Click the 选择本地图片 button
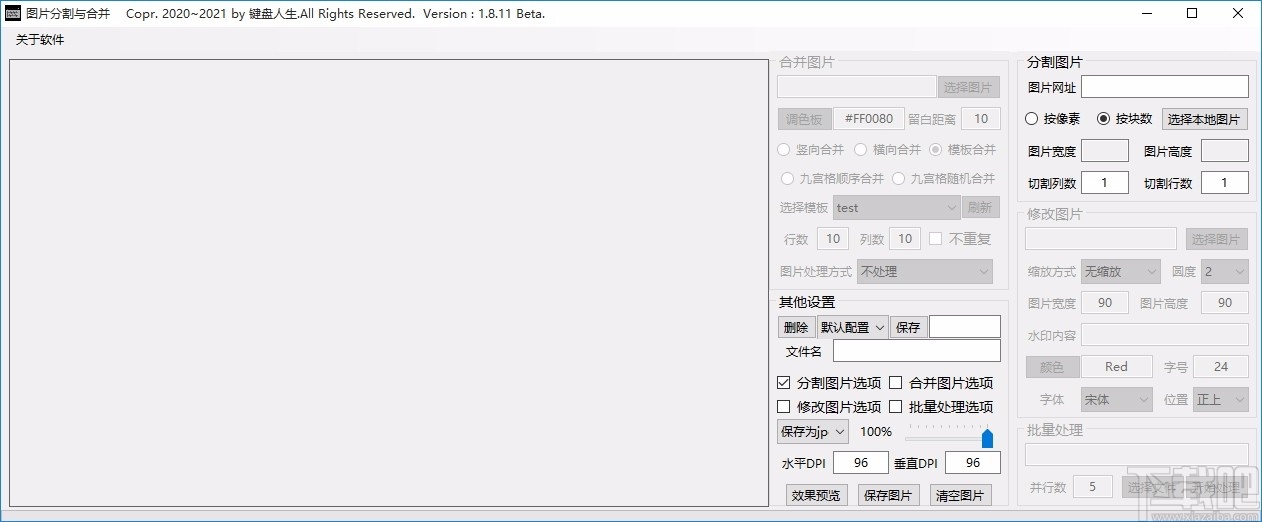 coord(1205,119)
